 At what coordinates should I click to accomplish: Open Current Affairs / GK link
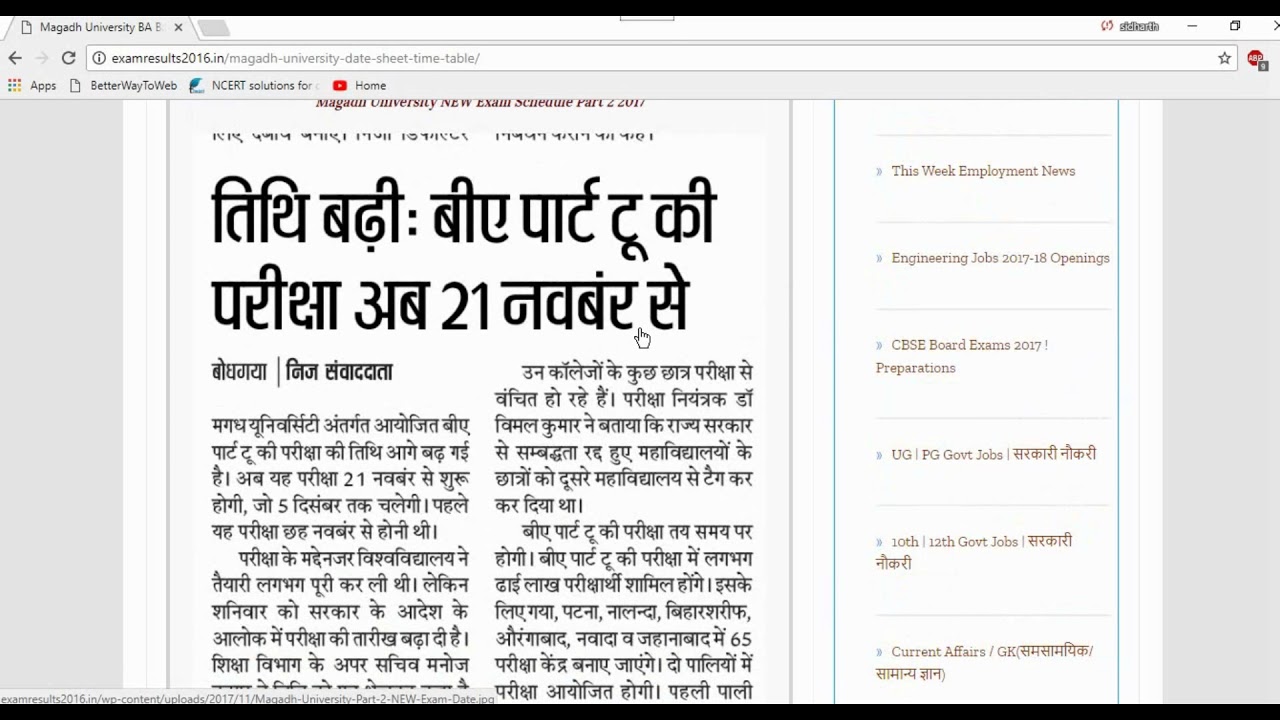click(984, 662)
